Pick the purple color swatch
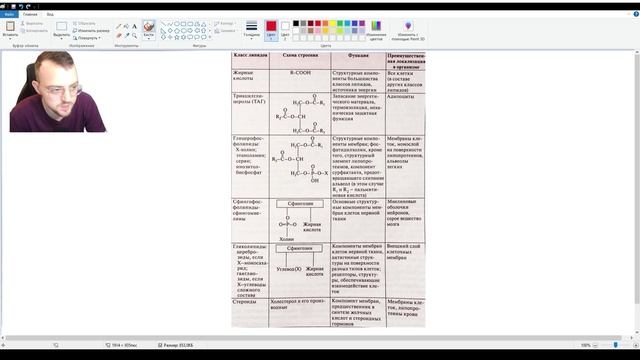This screenshot has width=640, height=360. point(362,23)
